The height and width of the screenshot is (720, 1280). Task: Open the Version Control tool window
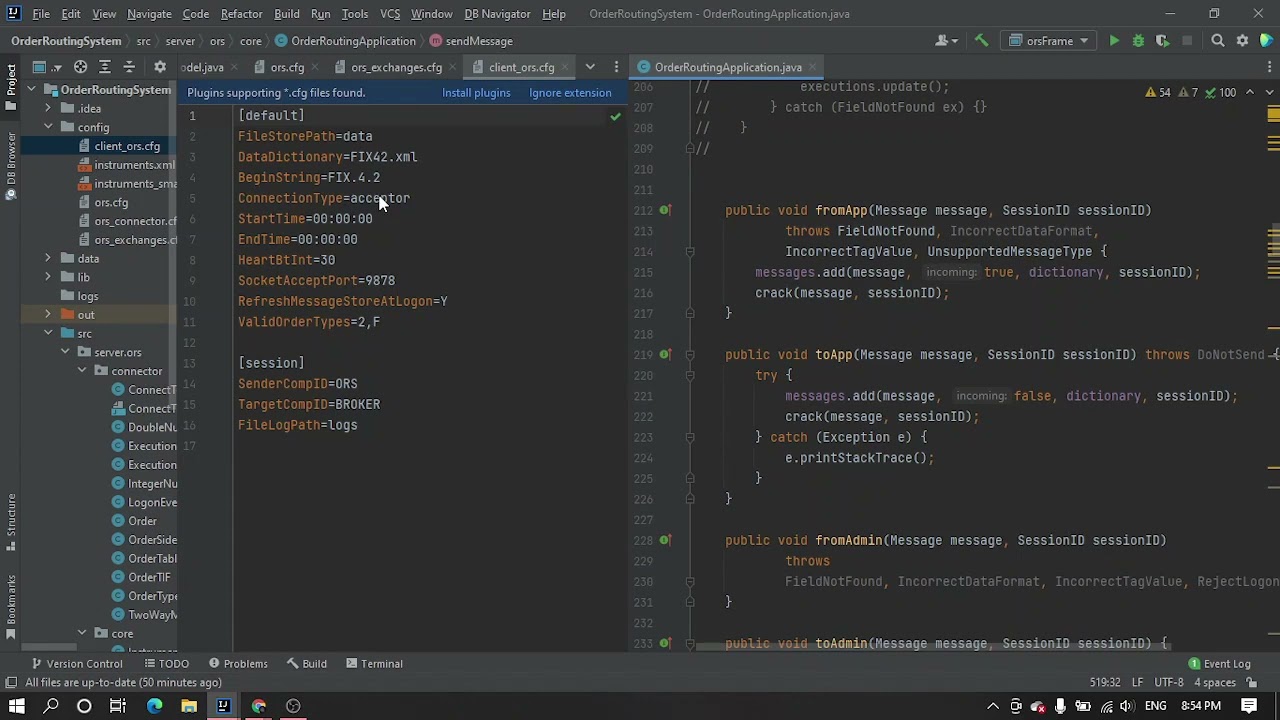point(77,664)
